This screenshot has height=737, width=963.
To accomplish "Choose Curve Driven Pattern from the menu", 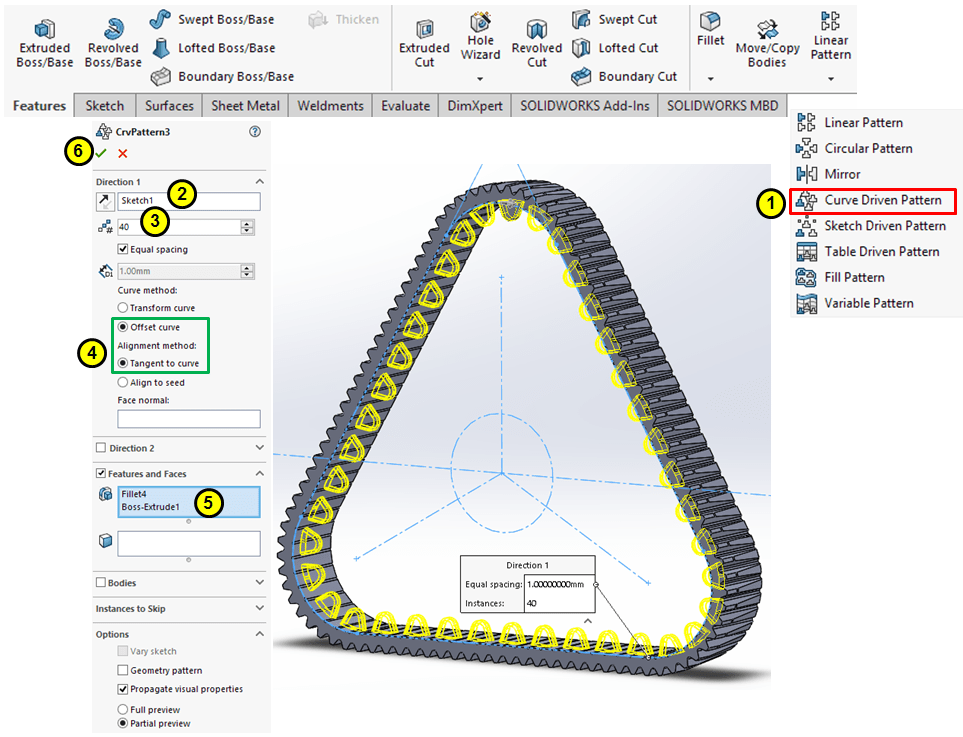I will (882, 200).
